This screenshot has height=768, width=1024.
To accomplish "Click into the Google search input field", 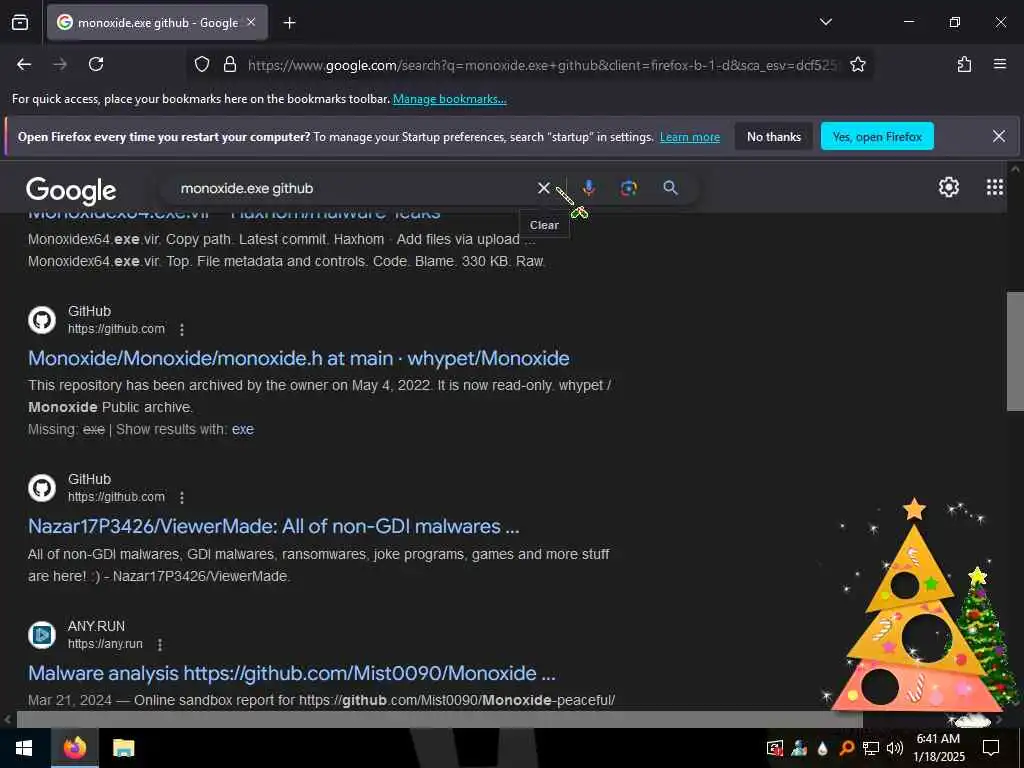I will tap(353, 188).
